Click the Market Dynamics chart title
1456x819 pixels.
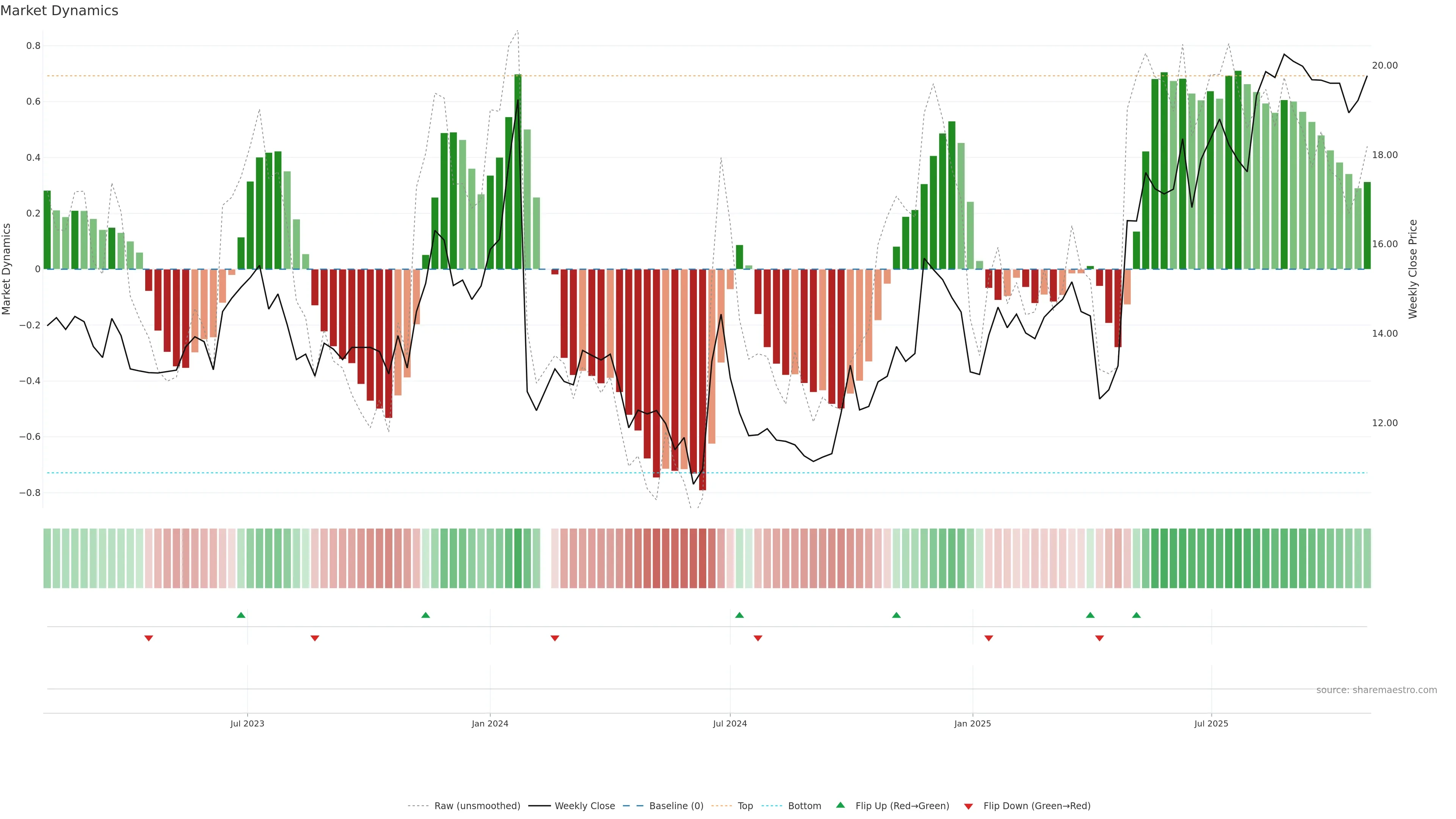click(x=60, y=11)
